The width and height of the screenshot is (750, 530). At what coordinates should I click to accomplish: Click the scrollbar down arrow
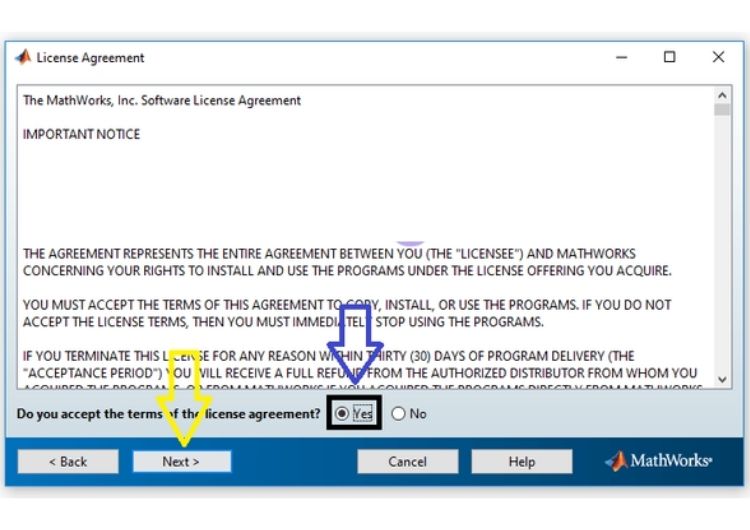point(722,380)
